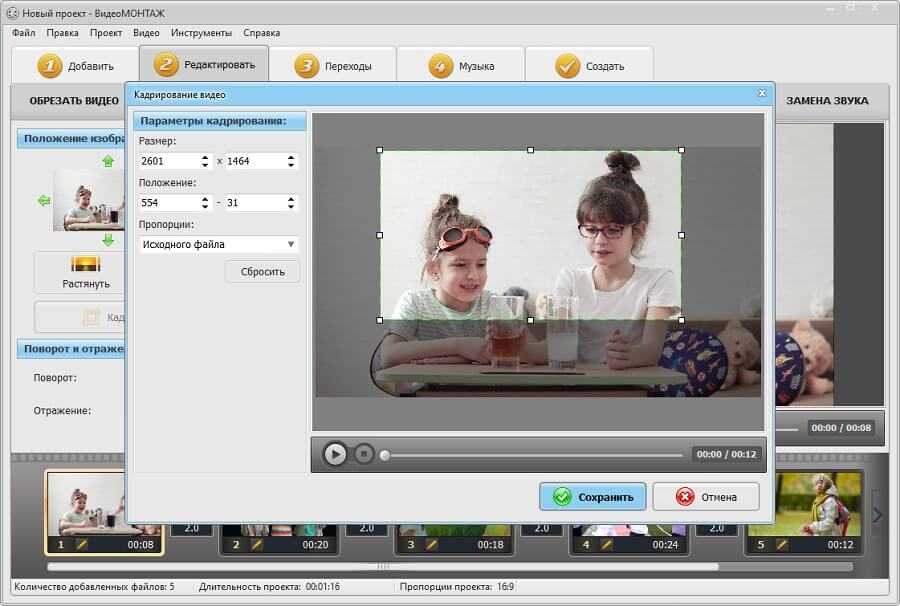Click the crop preview seek slider track

click(530, 455)
